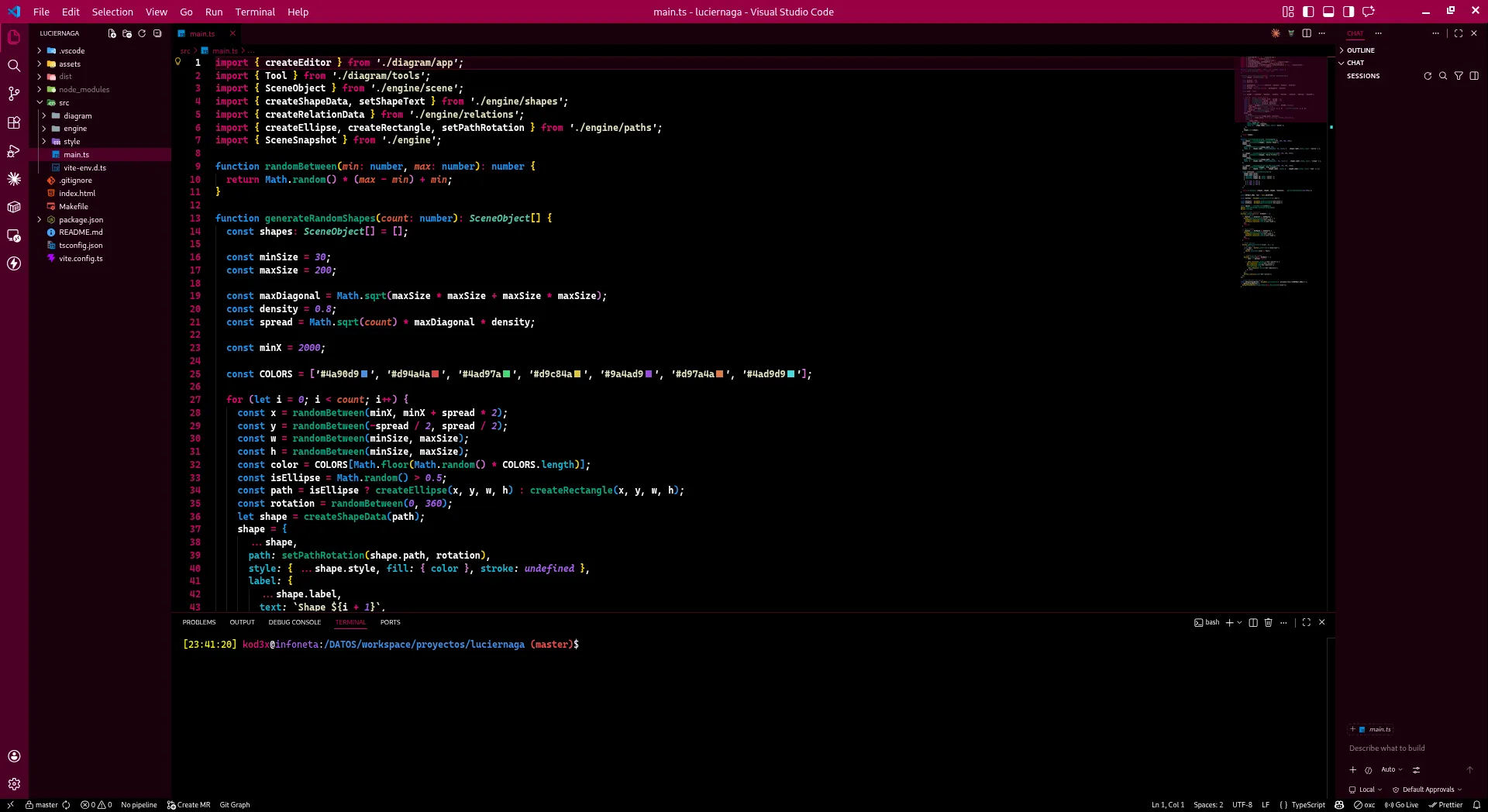Open the Default Approvals dropdown
The height and width of the screenshot is (812, 1488).
pyautogui.click(x=1428, y=790)
